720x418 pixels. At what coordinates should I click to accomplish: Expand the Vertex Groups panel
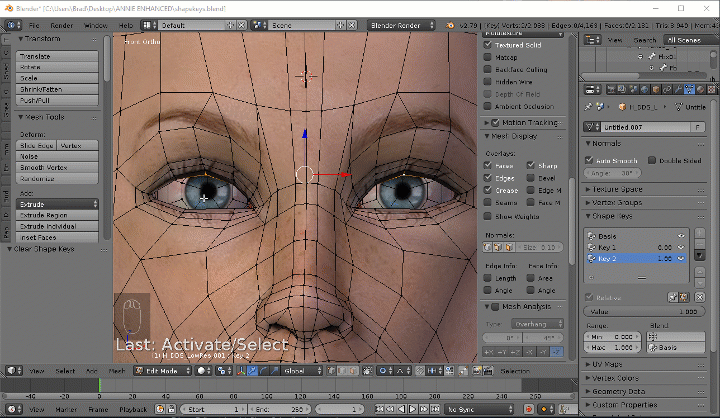(619, 201)
